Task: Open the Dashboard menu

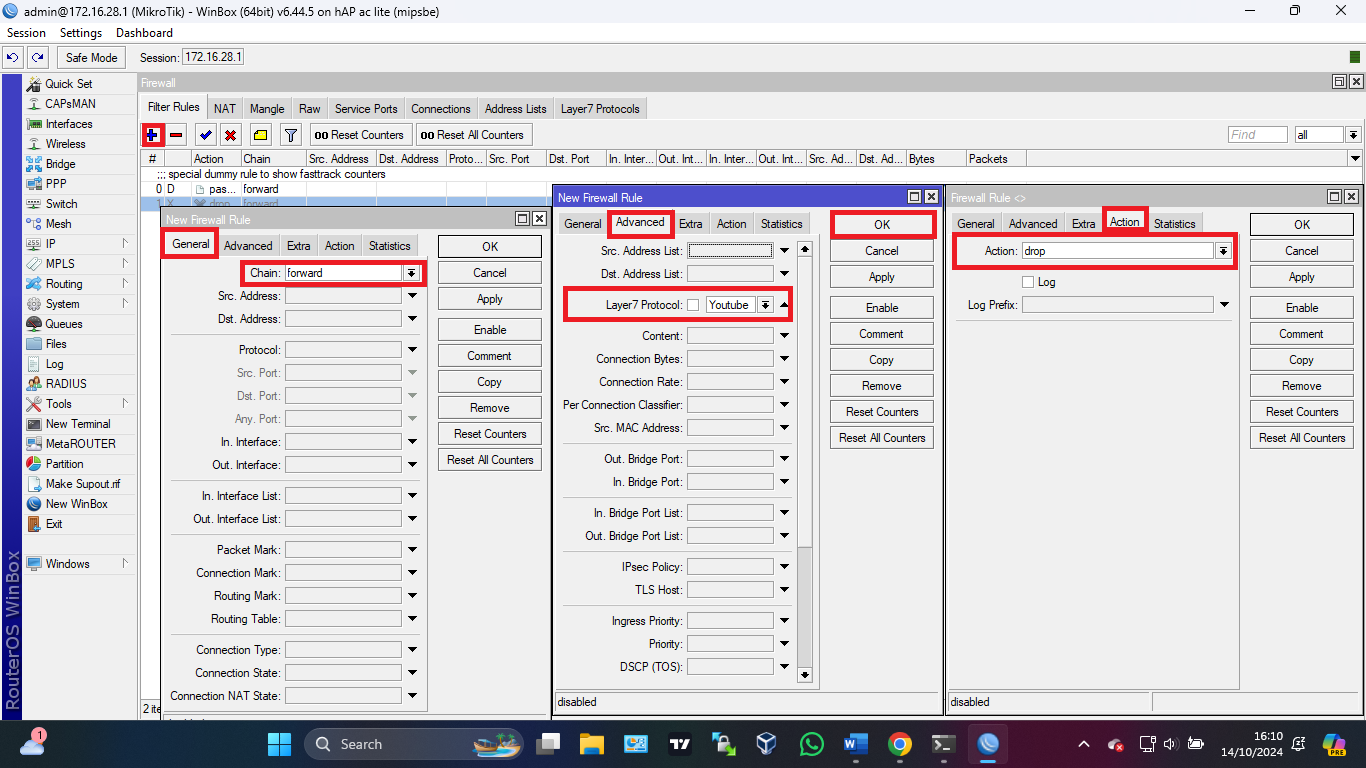Action: point(144,33)
